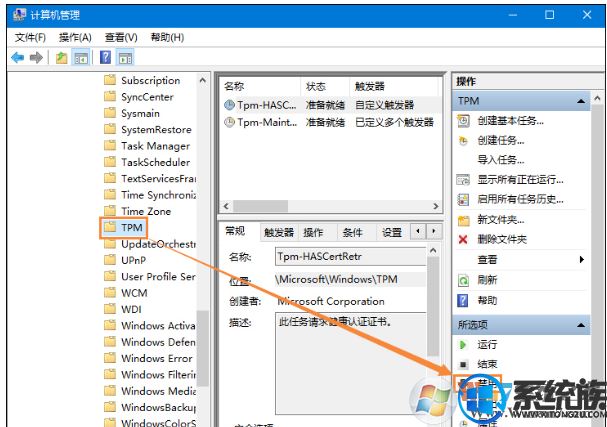This screenshot has width=607, height=427.
Task: Click the green 刷新 icon
Action: (463, 280)
